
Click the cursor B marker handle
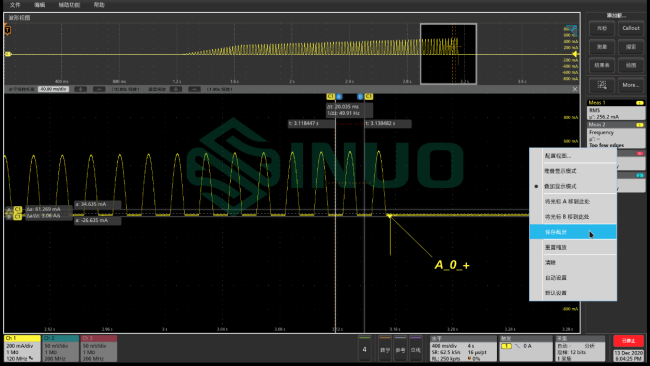360,97
